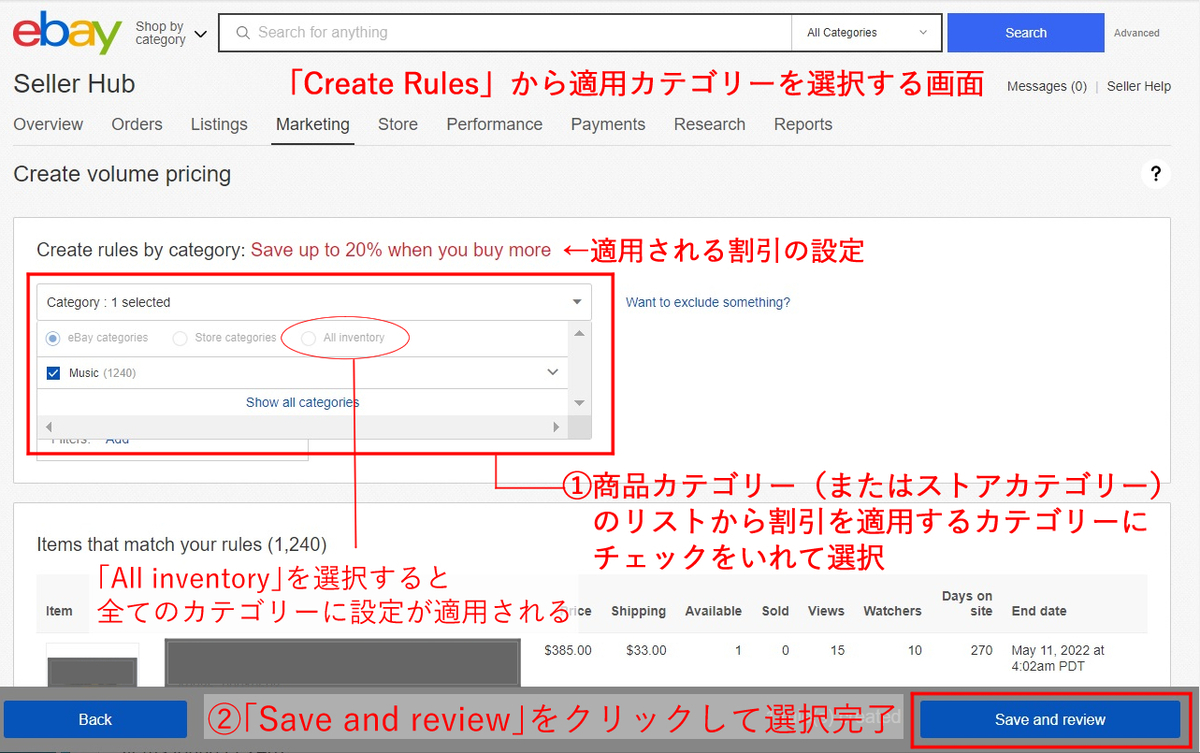Click the Seller Hub heading
1200x753 pixels.
(x=74, y=84)
